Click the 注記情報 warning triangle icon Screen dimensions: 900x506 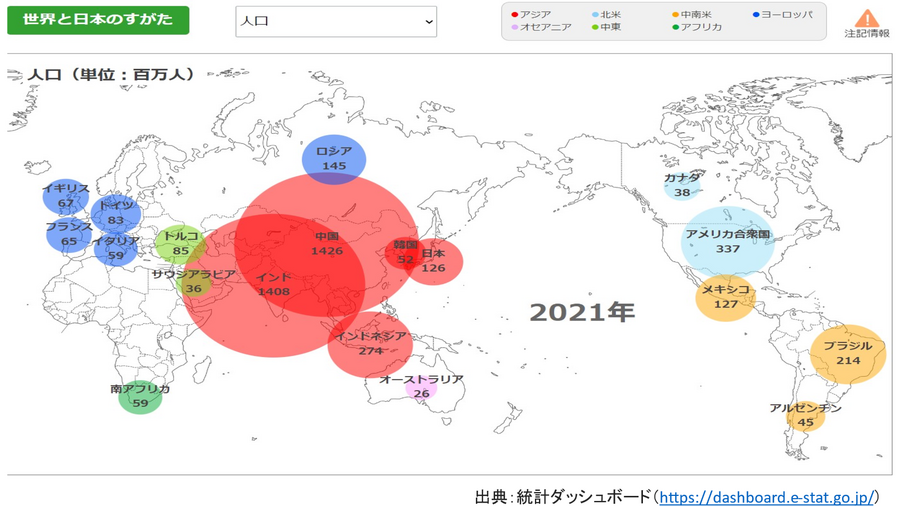point(866,19)
